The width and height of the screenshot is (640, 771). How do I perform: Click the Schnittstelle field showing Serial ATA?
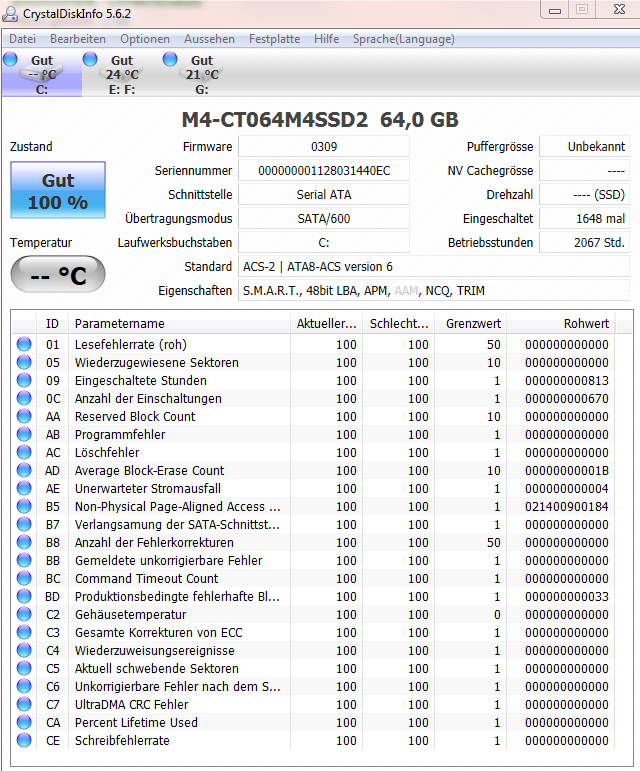pyautogui.click(x=324, y=195)
